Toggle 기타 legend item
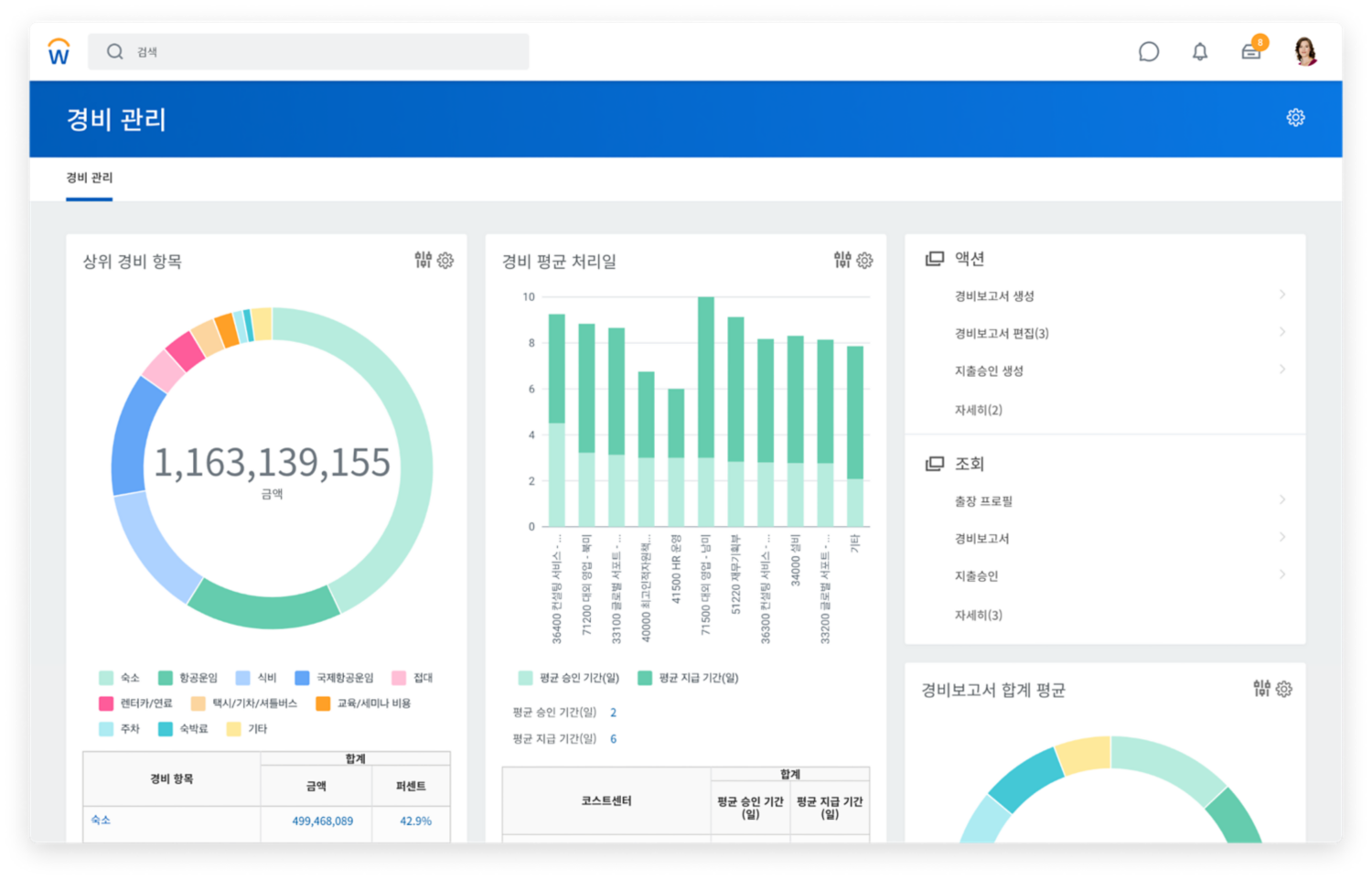1372x880 pixels. coord(247,729)
